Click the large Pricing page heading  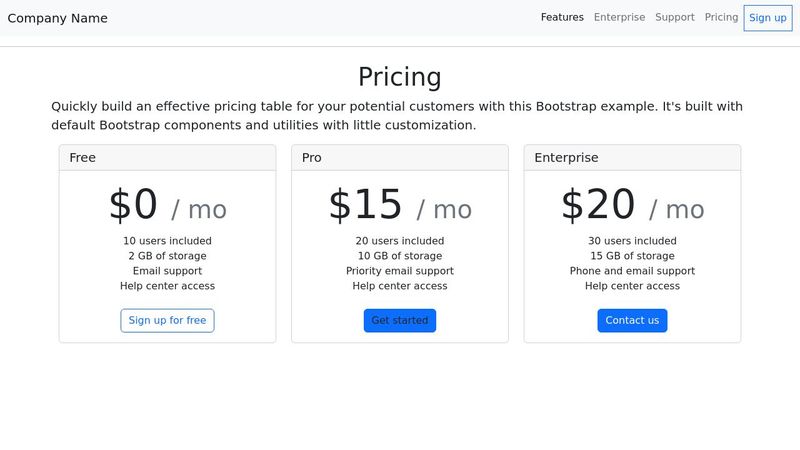pos(400,77)
